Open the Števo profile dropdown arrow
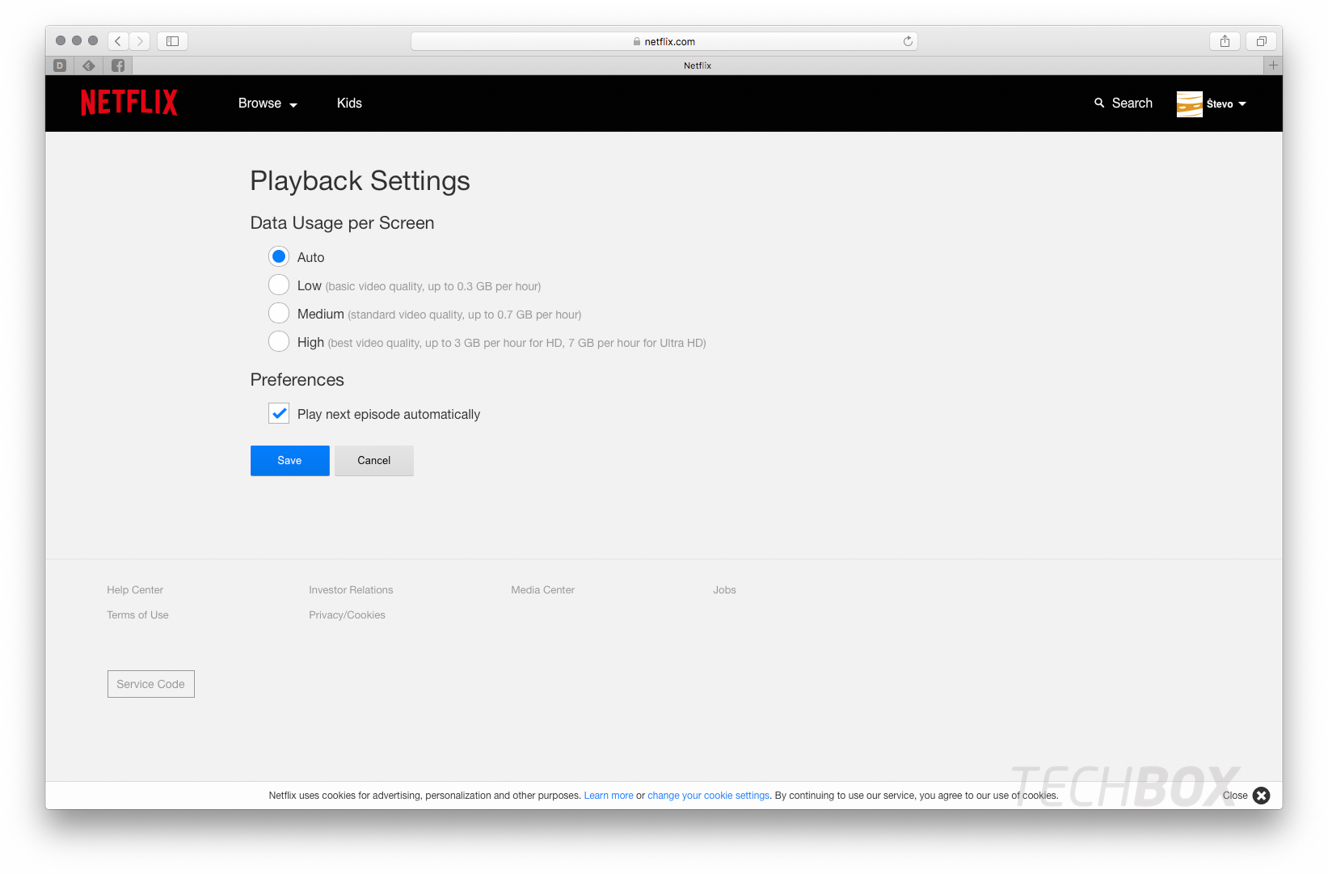 pos(1242,104)
